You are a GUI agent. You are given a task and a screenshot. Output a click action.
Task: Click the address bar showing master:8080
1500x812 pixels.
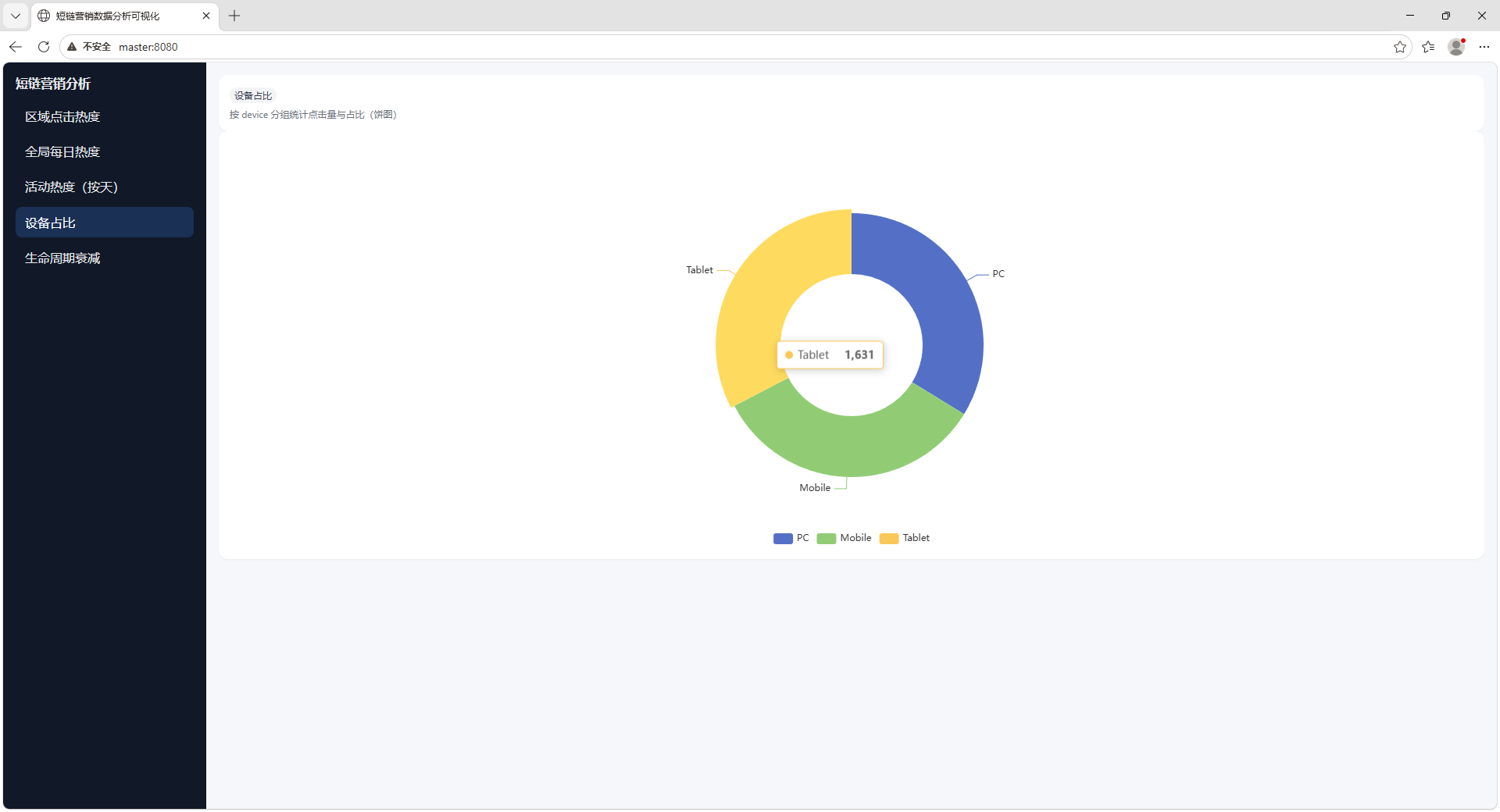click(x=703, y=47)
